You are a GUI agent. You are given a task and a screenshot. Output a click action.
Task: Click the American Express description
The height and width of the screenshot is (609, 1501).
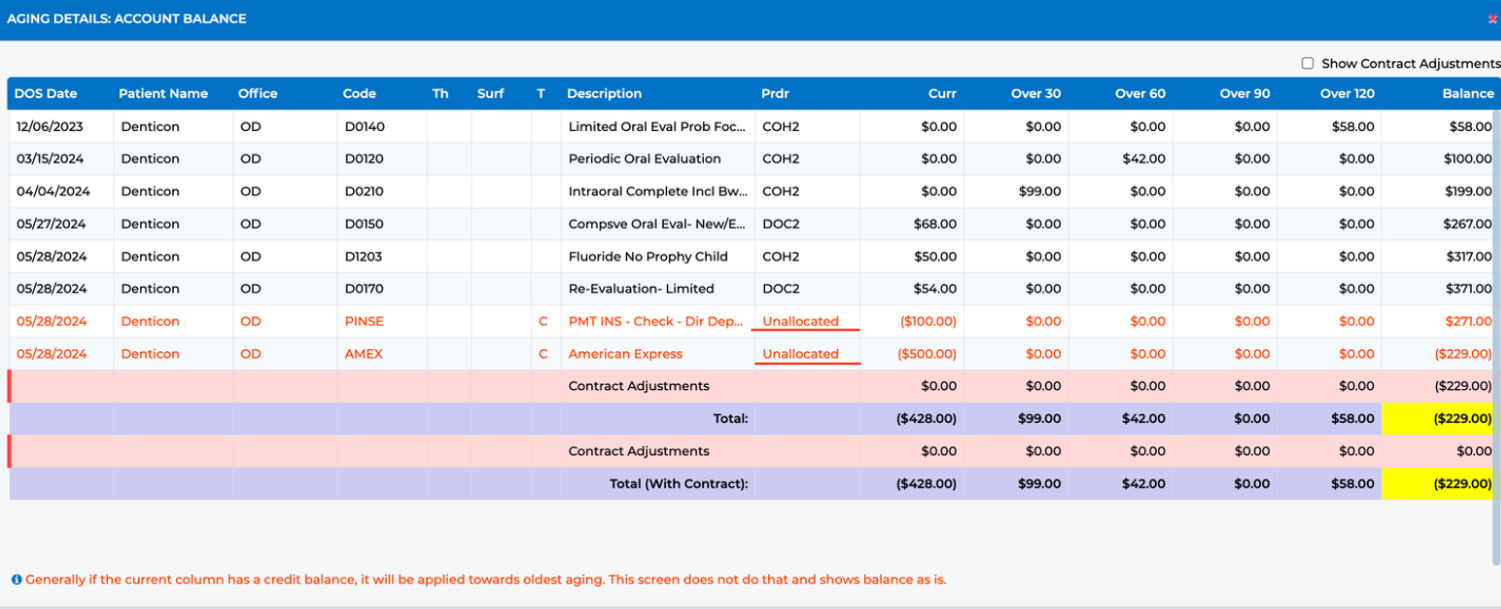625,354
